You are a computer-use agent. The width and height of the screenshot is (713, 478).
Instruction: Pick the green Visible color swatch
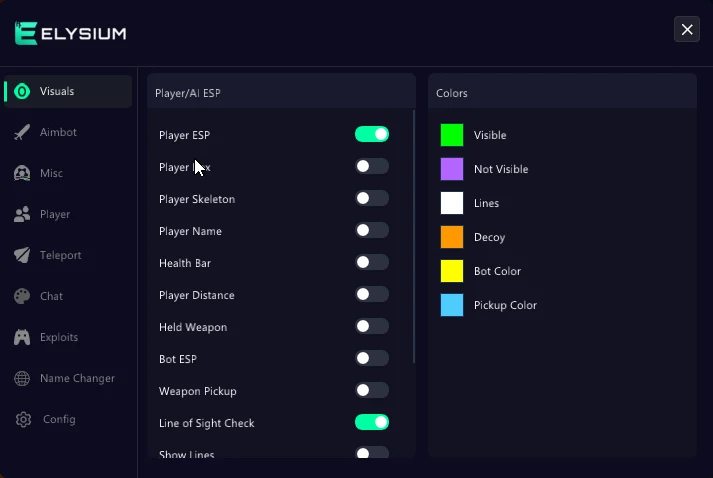tap(452, 135)
